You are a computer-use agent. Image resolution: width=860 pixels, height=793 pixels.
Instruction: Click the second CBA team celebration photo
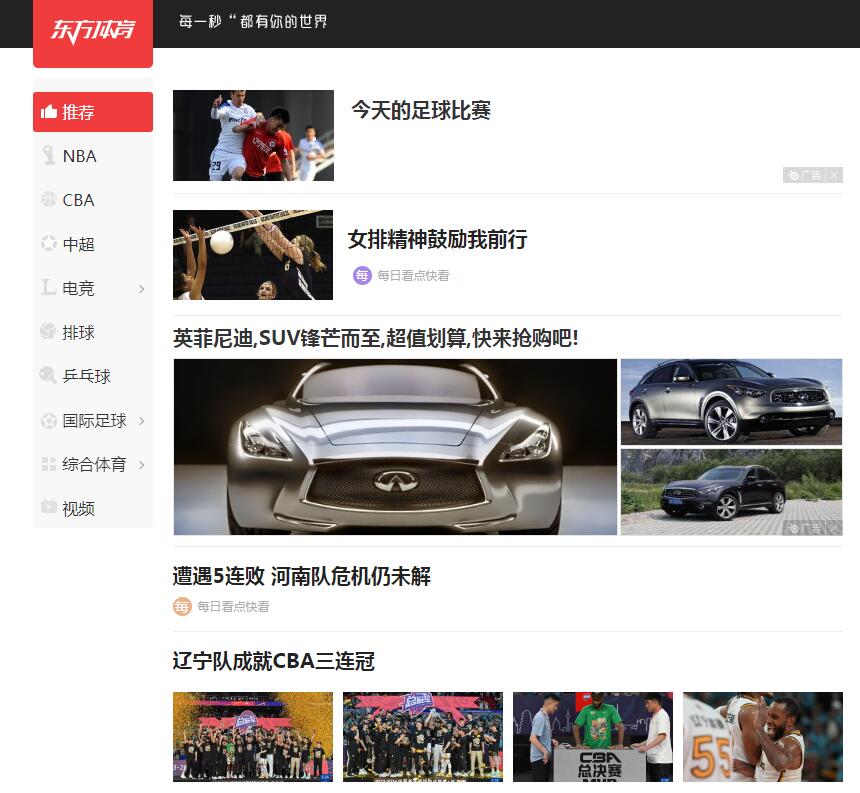[x=423, y=737]
